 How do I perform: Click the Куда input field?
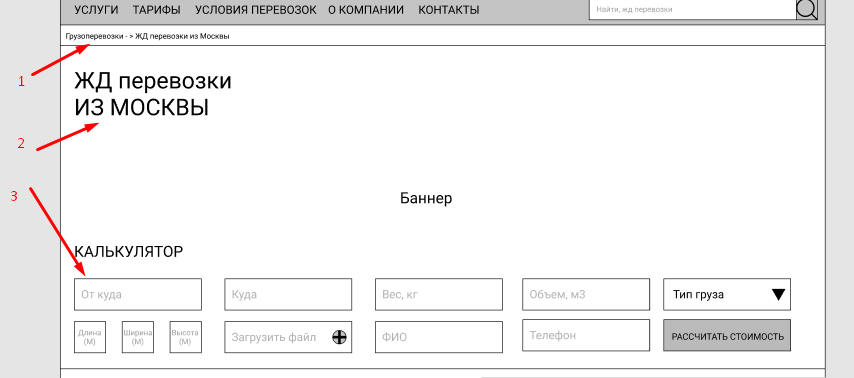(x=288, y=295)
